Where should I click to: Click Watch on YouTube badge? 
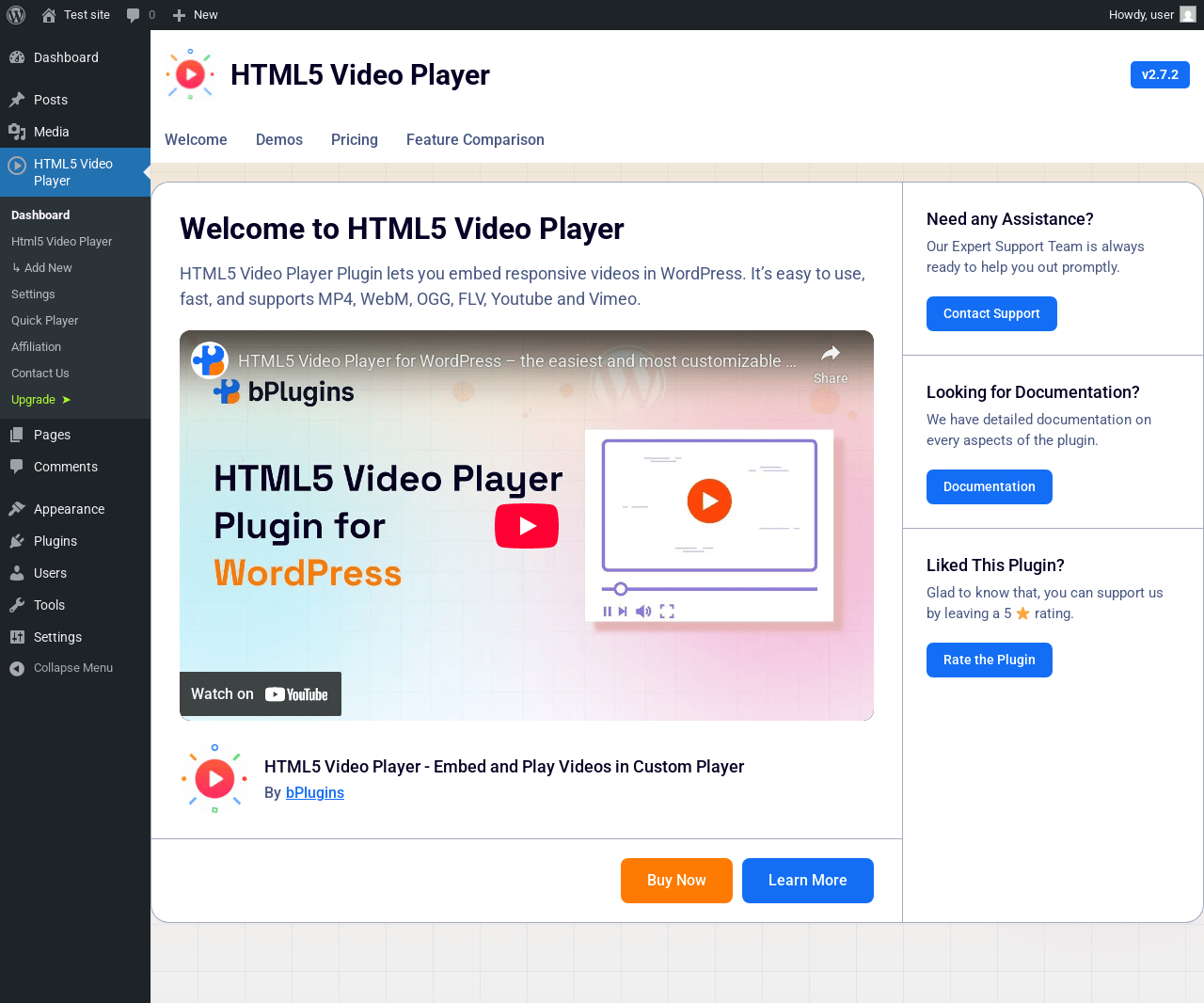[261, 694]
